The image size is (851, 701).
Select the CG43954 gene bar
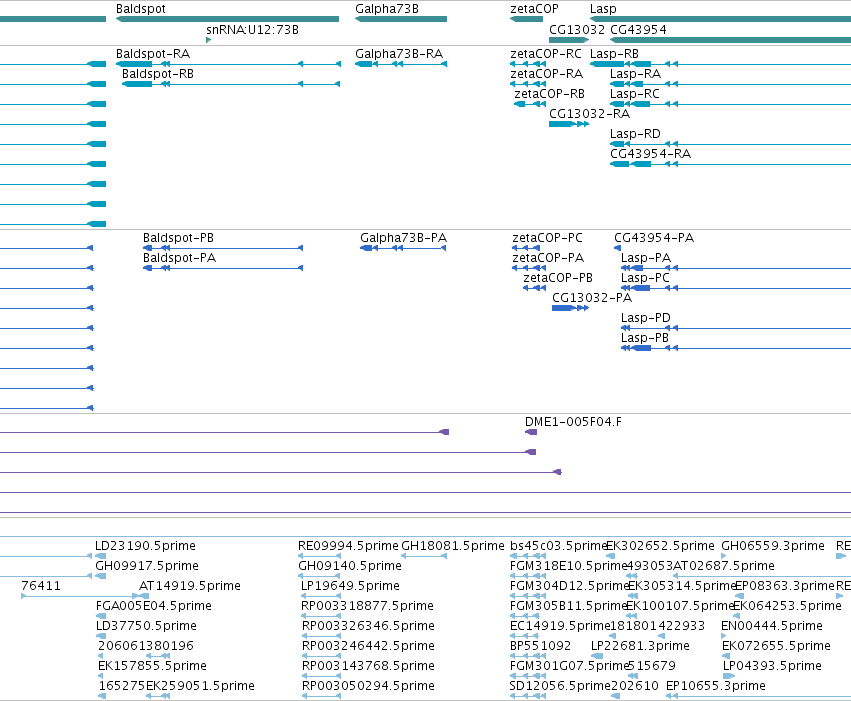pos(731,40)
